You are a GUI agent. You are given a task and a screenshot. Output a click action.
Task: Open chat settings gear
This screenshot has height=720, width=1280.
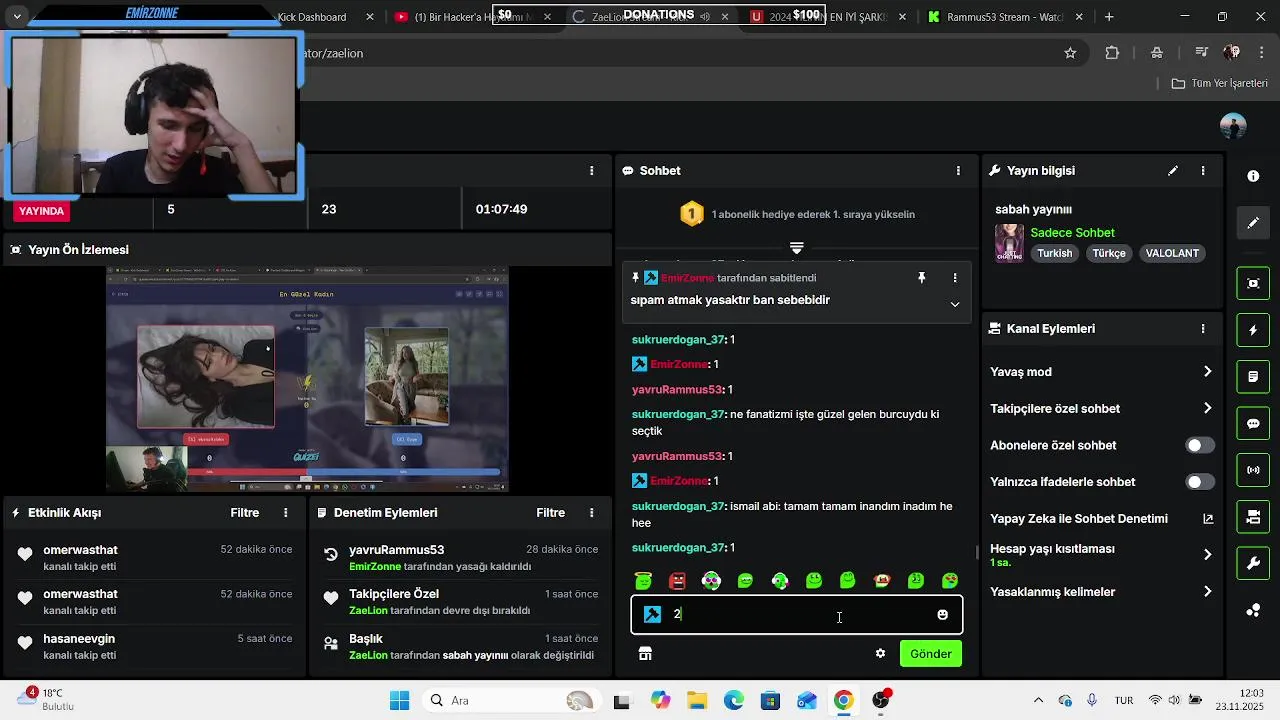(x=880, y=654)
